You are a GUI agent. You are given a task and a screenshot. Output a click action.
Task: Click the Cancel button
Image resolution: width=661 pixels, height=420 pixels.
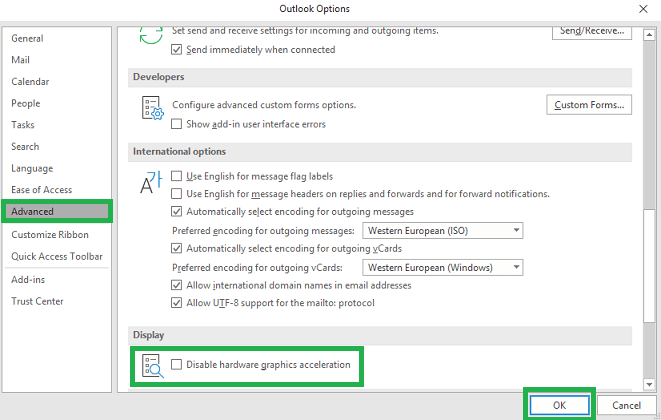tap(626, 405)
